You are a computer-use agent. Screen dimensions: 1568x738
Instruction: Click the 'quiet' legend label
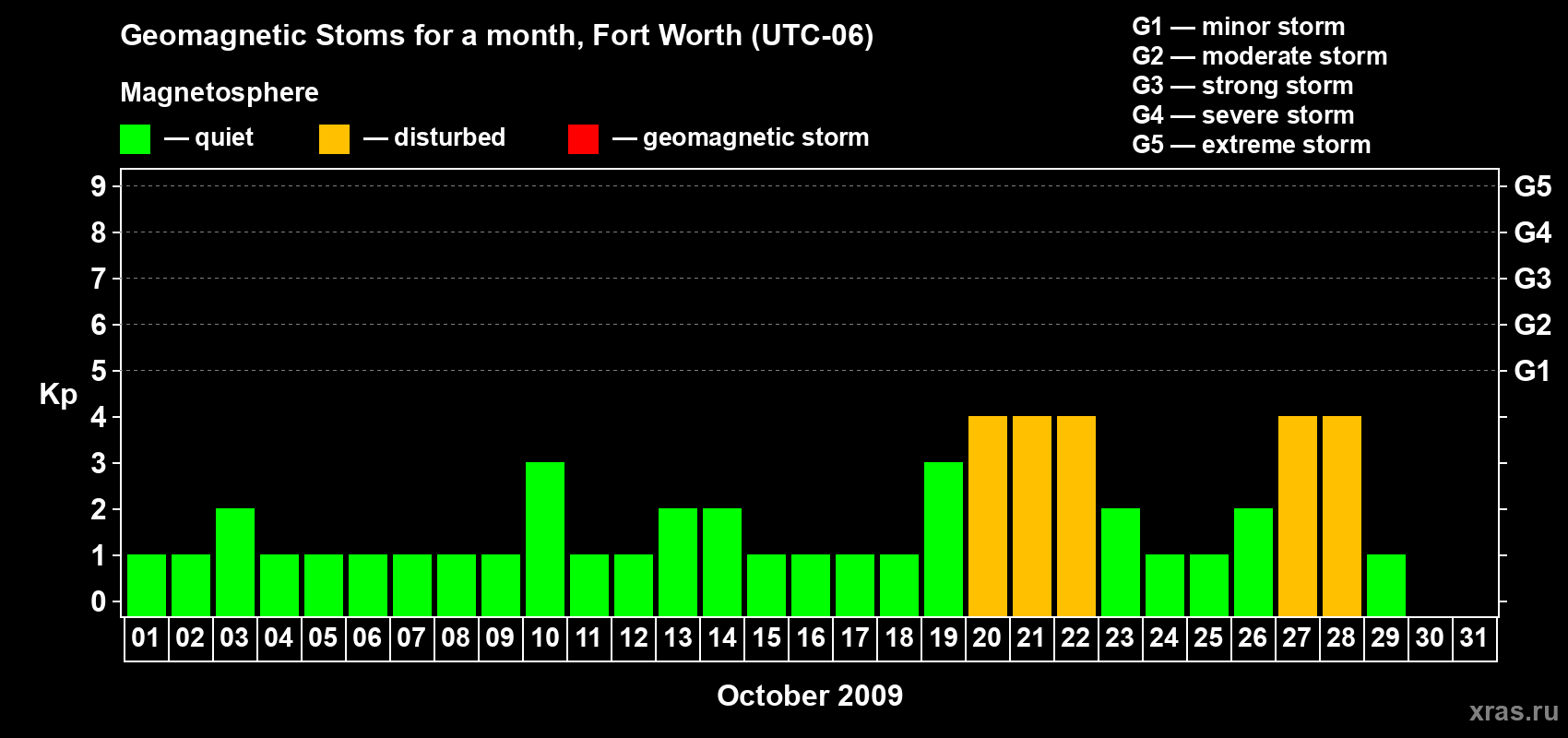(x=224, y=138)
